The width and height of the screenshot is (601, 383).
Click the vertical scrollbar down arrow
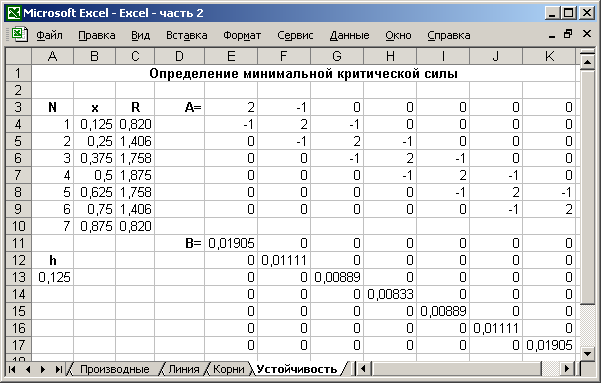[587, 353]
